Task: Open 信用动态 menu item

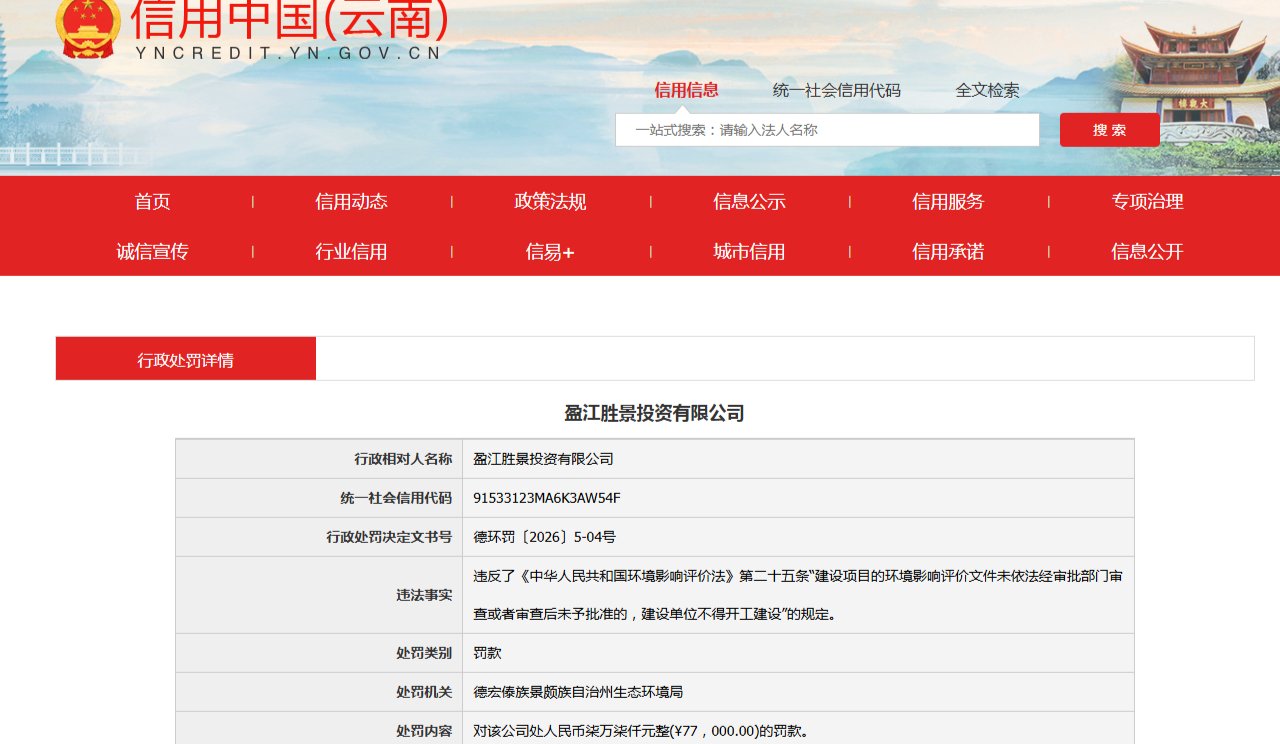Action: point(351,201)
